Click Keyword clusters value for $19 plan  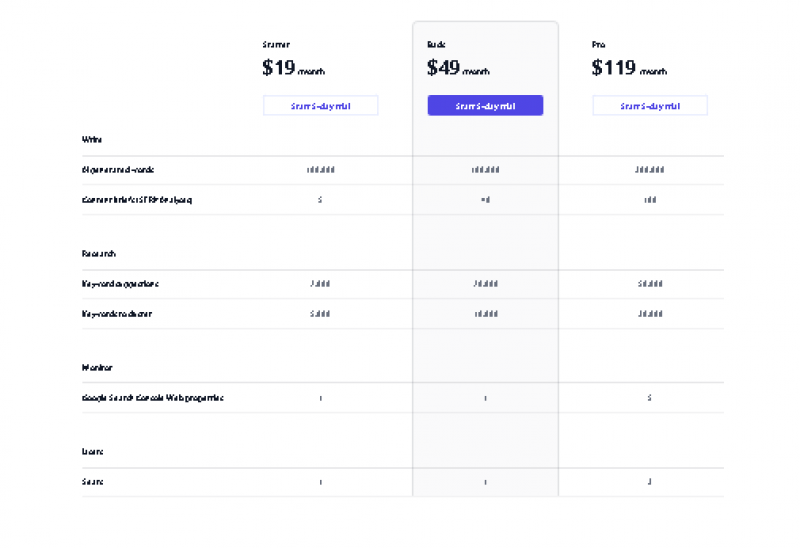click(320, 314)
